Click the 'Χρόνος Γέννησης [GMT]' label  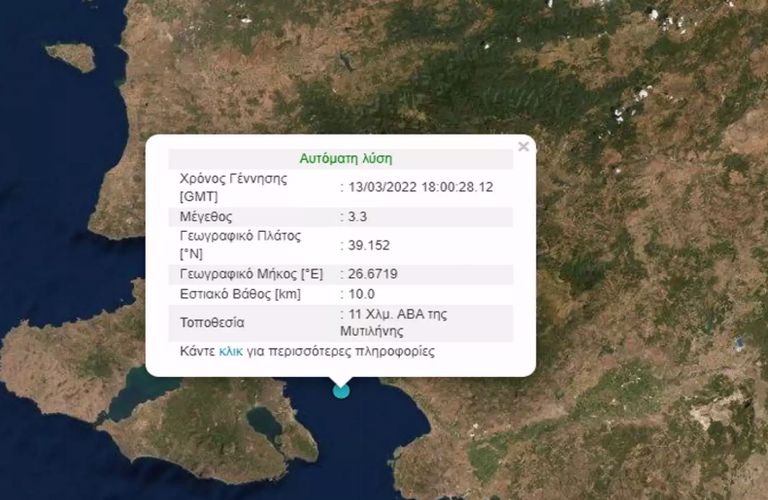tap(233, 187)
